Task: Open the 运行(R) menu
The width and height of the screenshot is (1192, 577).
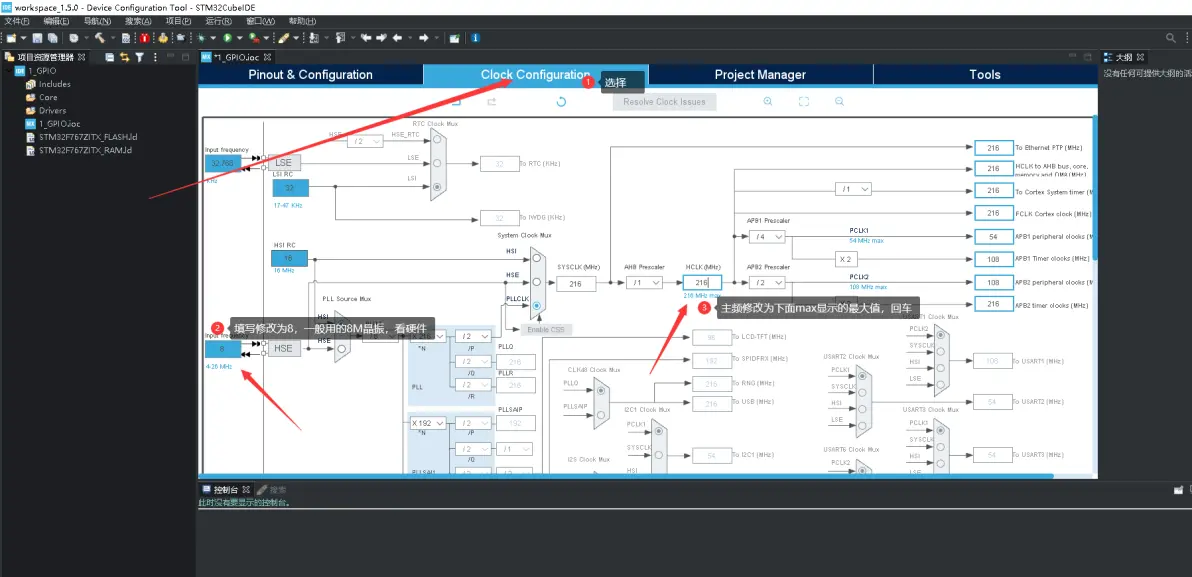Action: (x=219, y=21)
